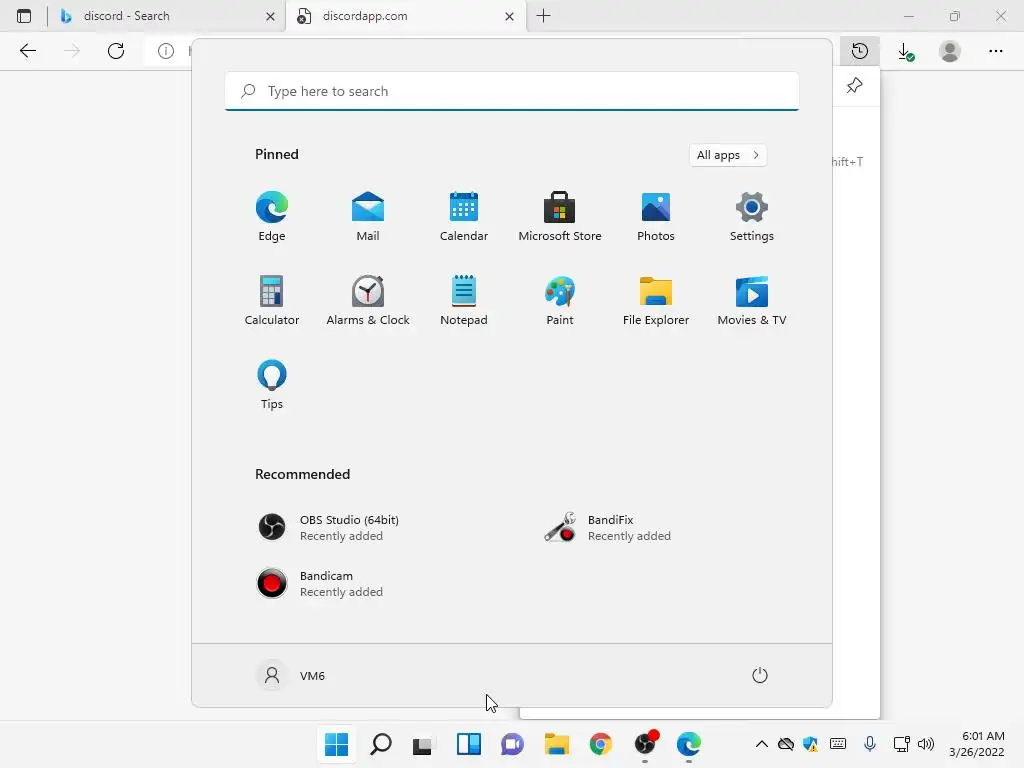The image size is (1024, 768).
Task: Open Windows Security tray icon
Action: click(x=810, y=744)
